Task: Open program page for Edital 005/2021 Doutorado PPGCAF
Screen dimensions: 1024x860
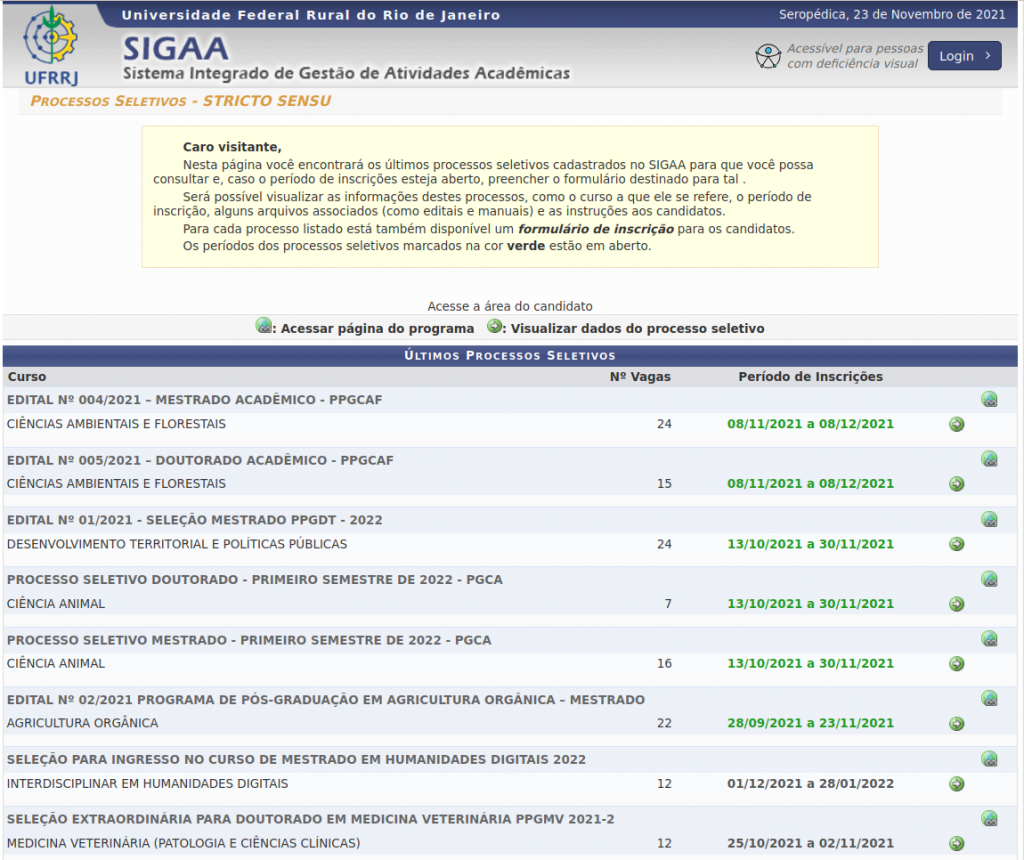Action: (x=989, y=460)
